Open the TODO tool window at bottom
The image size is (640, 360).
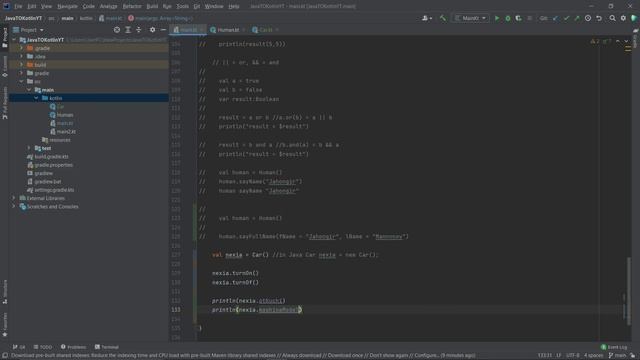[x=43, y=347]
